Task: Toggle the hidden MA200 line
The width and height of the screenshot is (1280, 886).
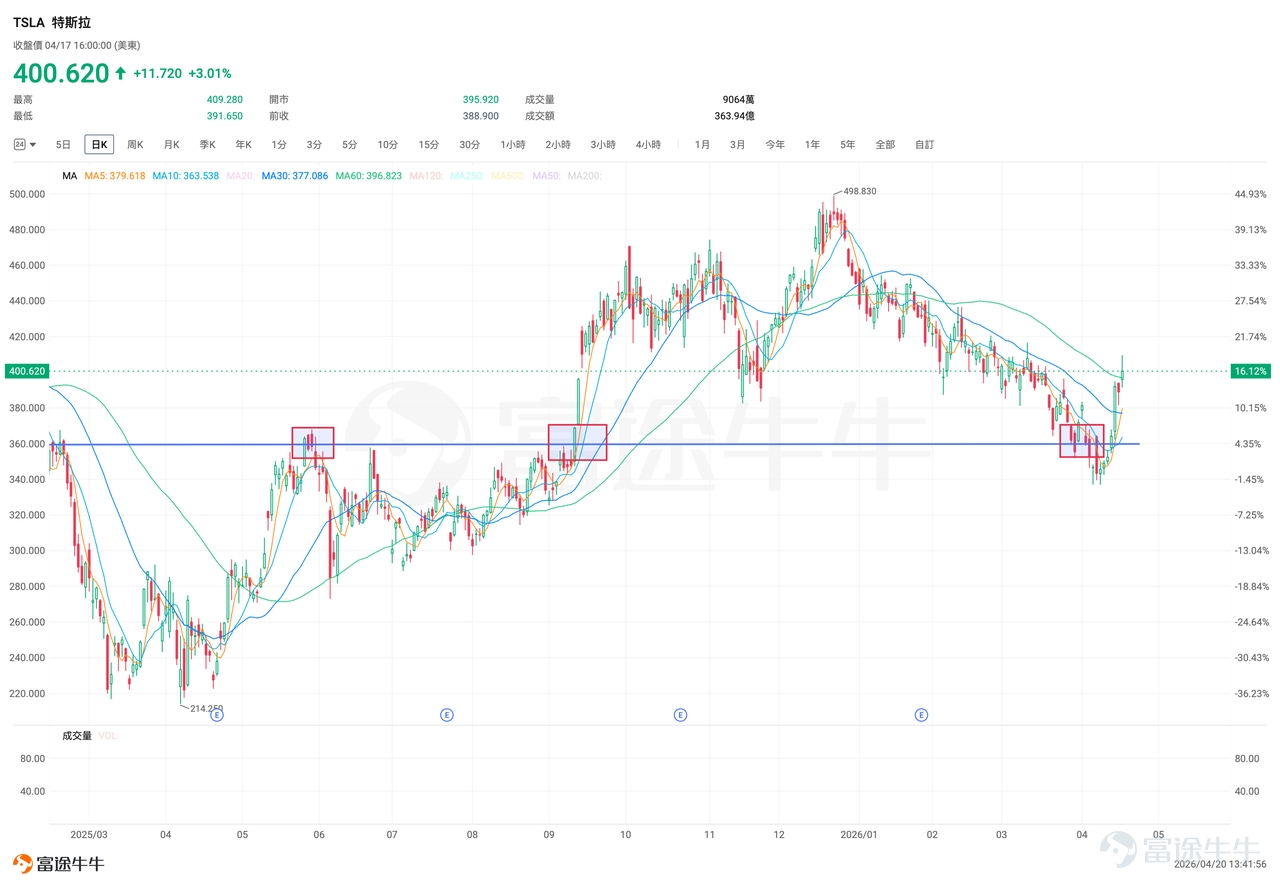Action: point(584,176)
